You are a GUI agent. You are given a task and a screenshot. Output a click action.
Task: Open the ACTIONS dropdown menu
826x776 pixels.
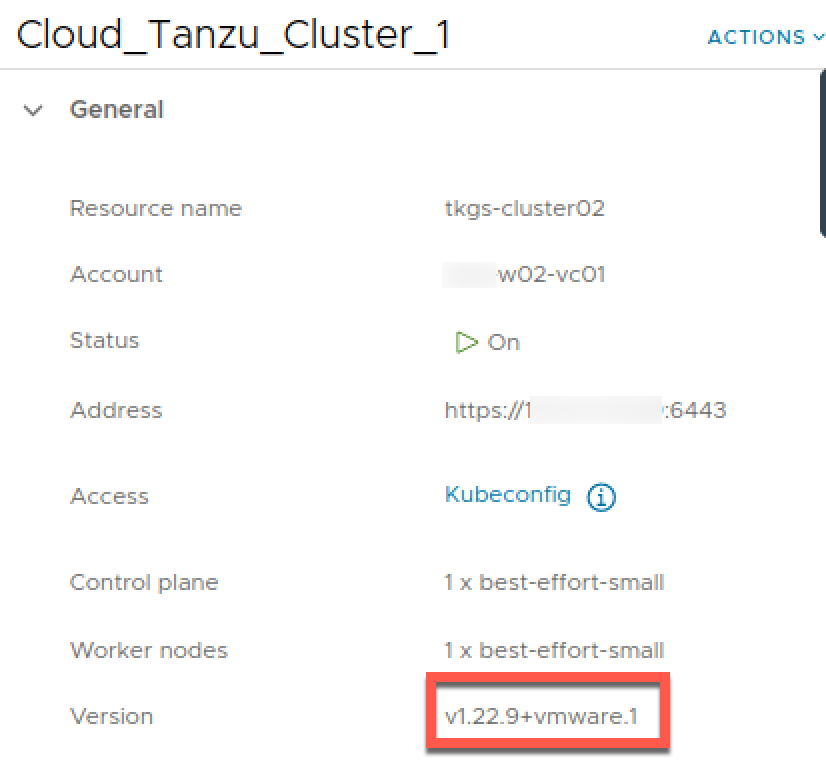click(x=765, y=37)
